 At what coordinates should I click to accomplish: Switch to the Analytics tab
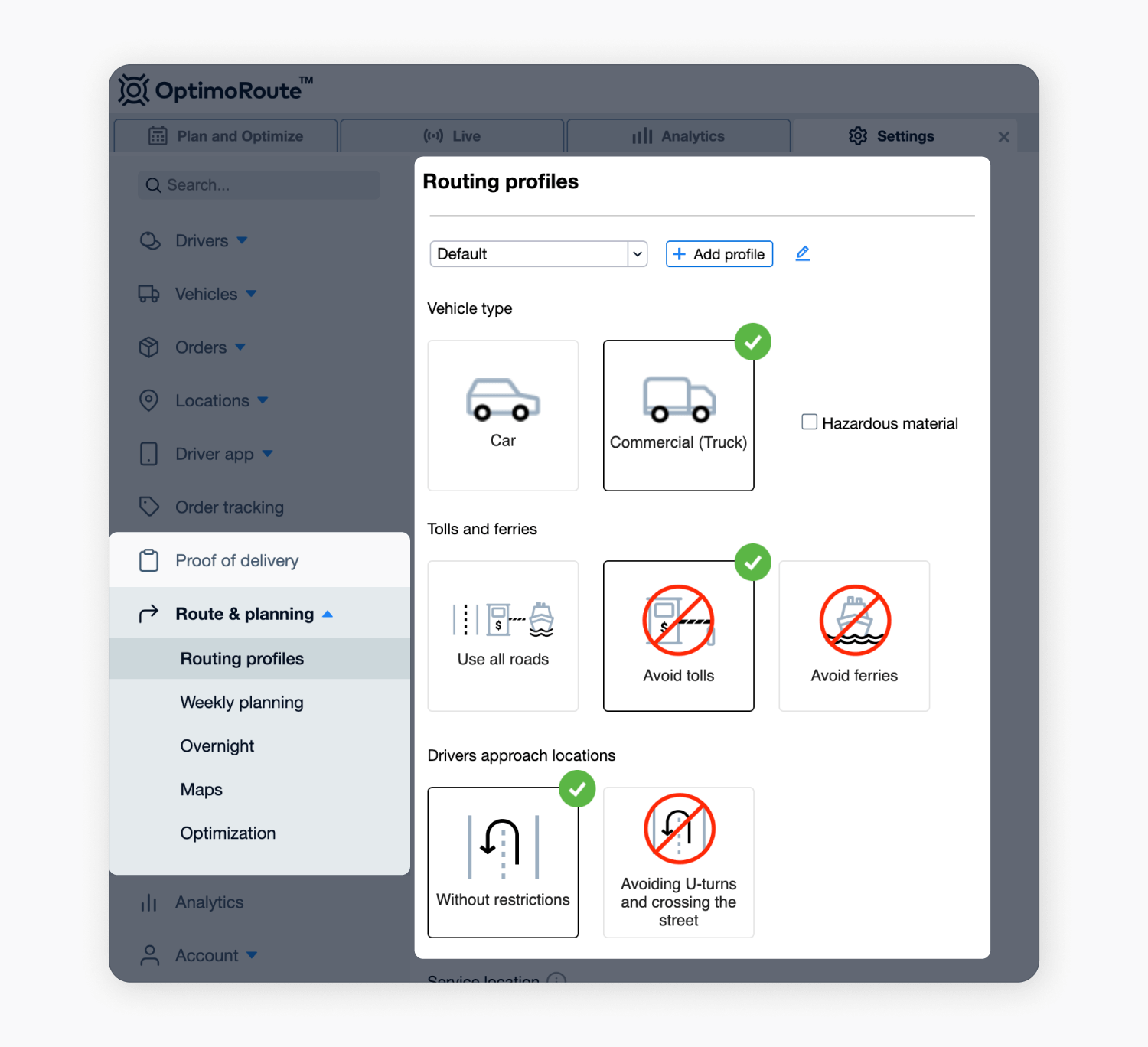(x=678, y=135)
